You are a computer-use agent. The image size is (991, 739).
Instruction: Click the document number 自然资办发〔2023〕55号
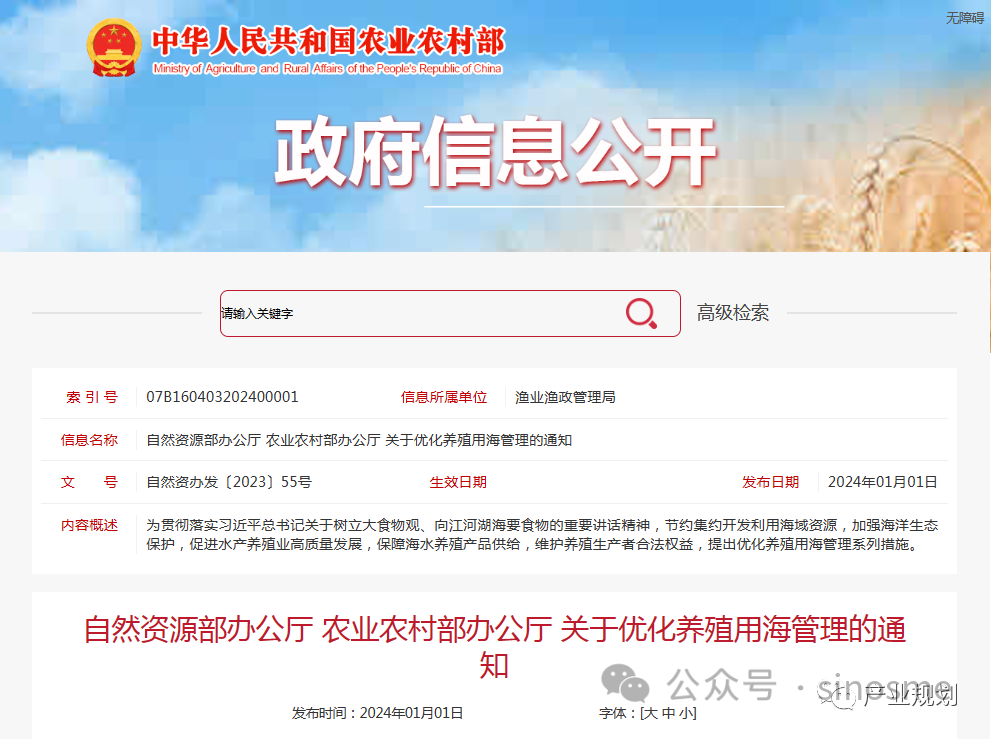coord(229,482)
